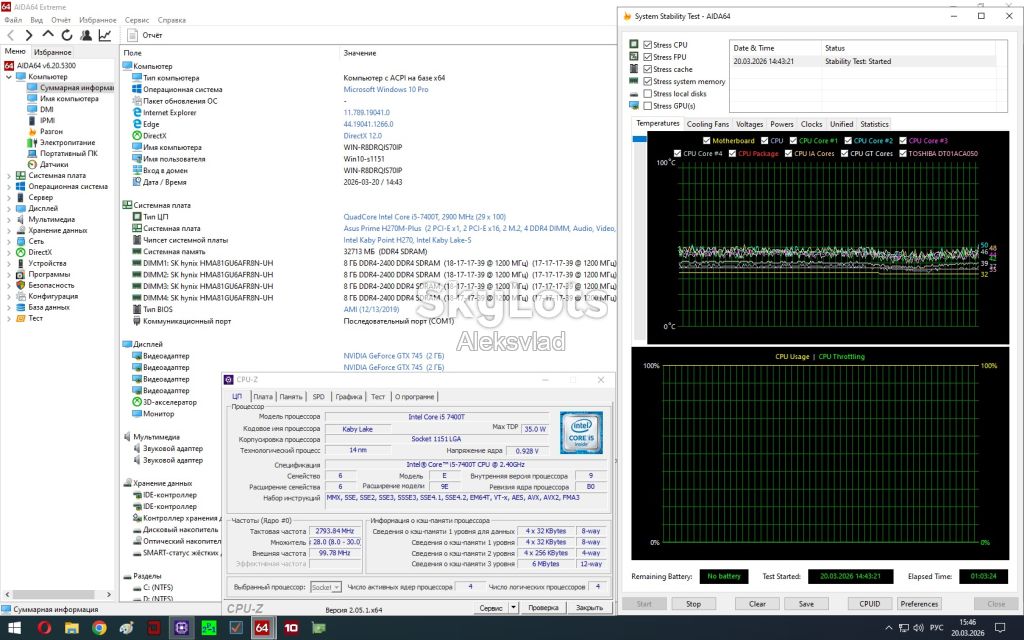
Task: Toggle TOSHIBA DT01ACA050 graph checkbox
Action: pyautogui.click(x=903, y=153)
